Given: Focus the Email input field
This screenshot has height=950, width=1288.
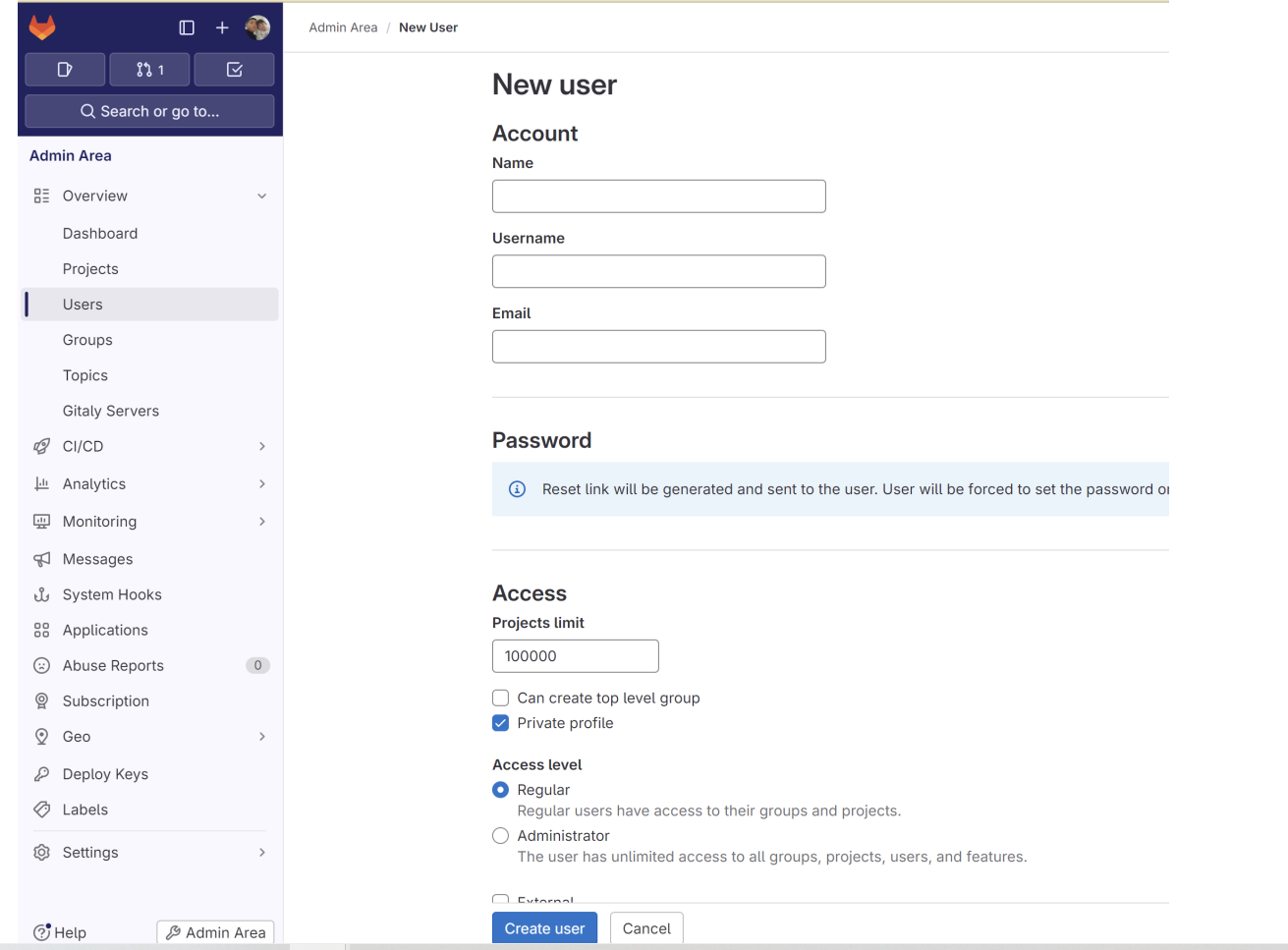Looking at the screenshot, I should pyautogui.click(x=658, y=347).
